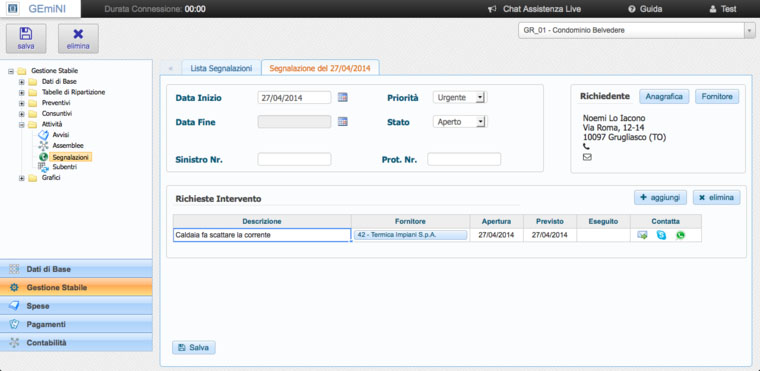
Task: Click the '42 - Termica Impiani S.p.A.' supplier cell
Action: pyautogui.click(x=411, y=235)
